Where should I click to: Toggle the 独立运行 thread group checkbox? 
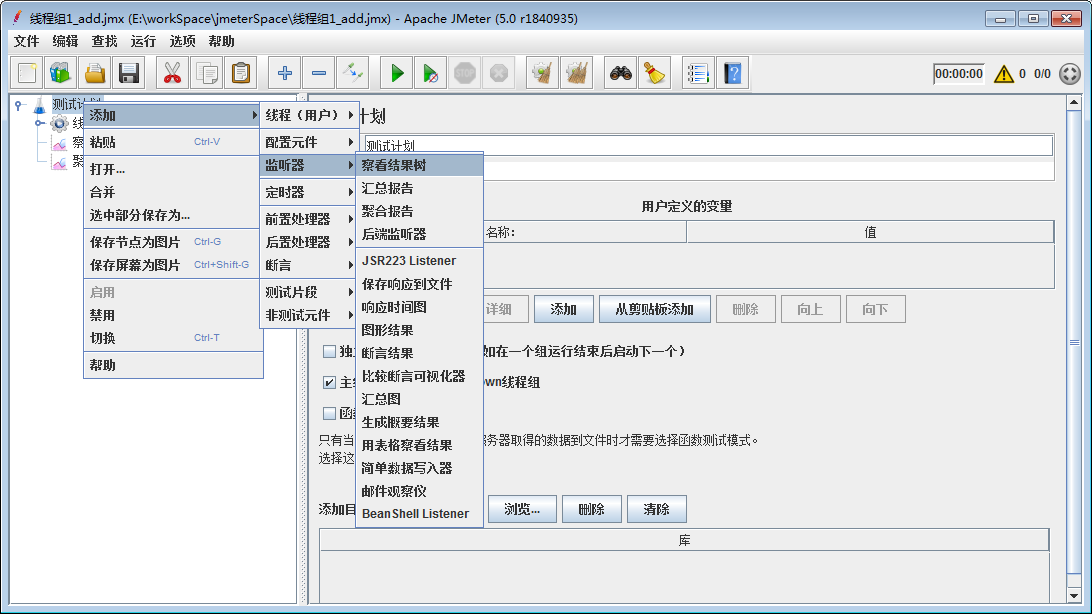[329, 352]
